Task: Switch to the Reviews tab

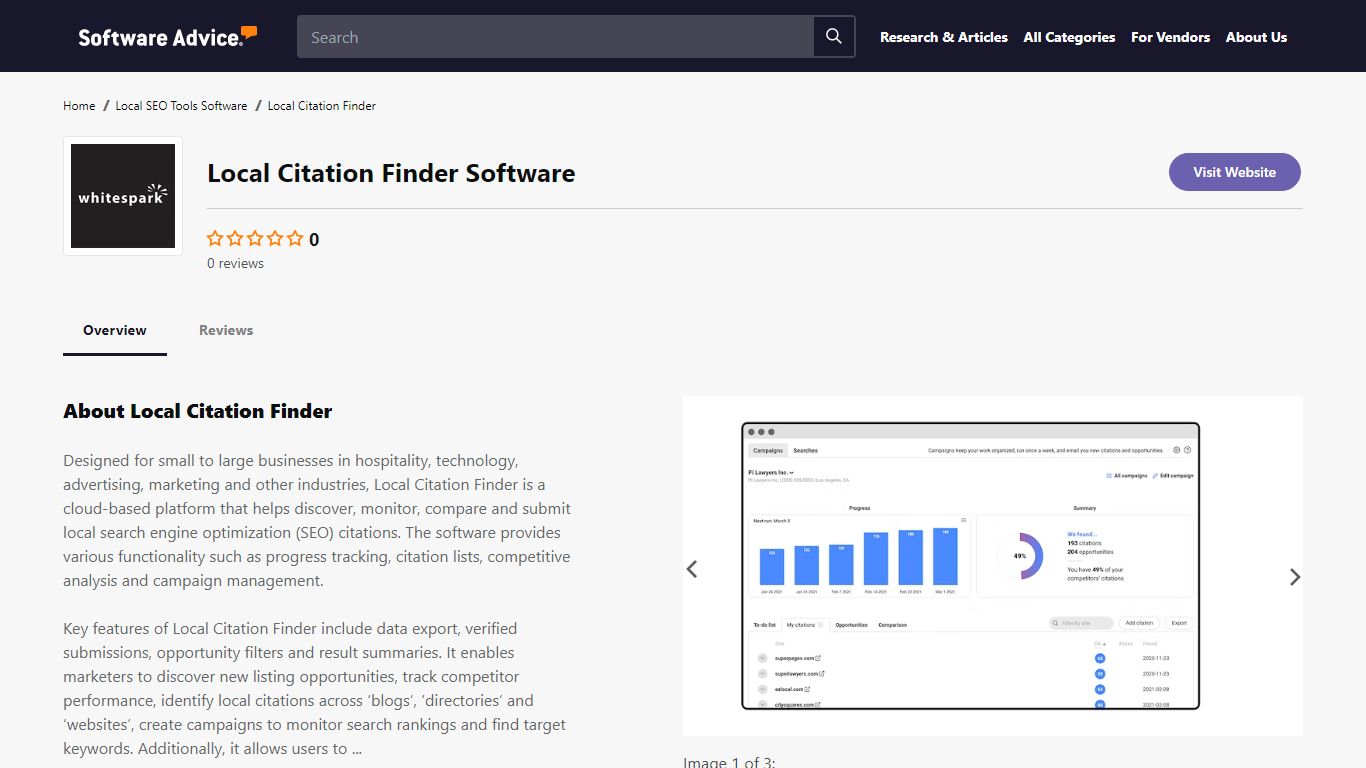Action: point(226,331)
